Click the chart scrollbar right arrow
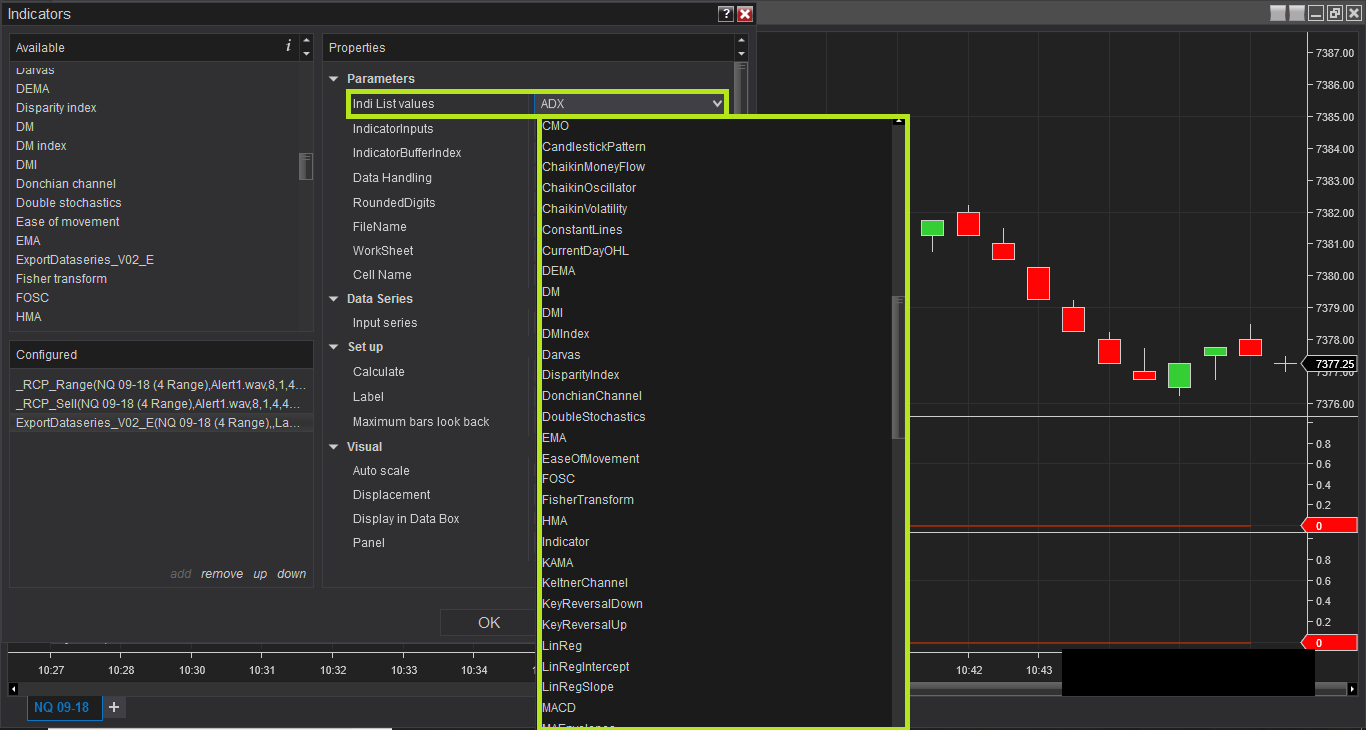This screenshot has height=730, width=1366. [1353, 689]
